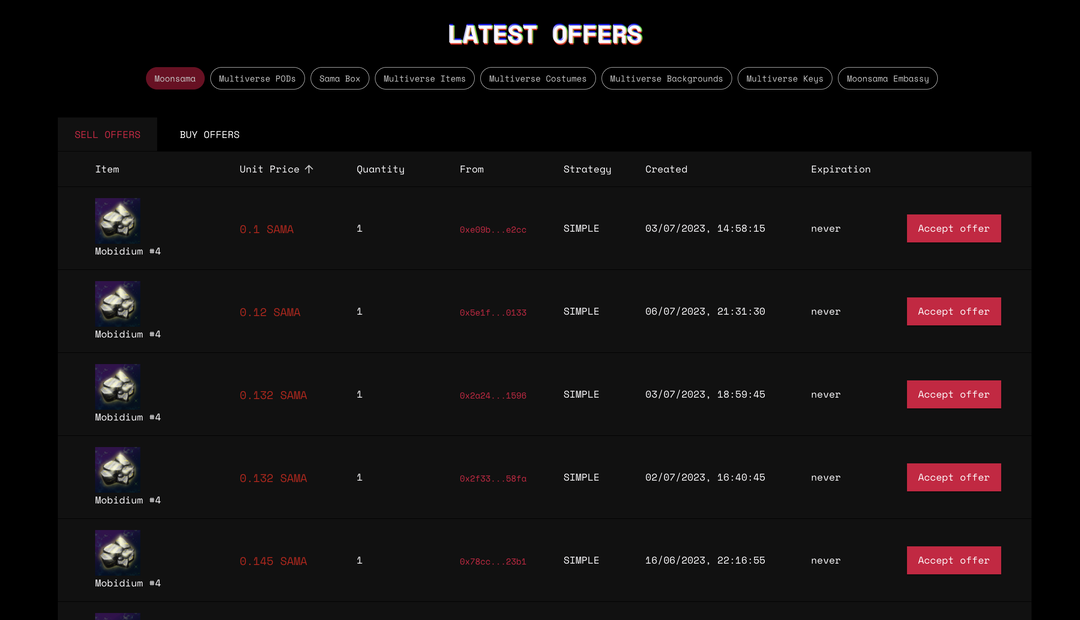1080x620 pixels.
Task: Open seller address 0xe09b...e2cc
Action: click(x=493, y=230)
